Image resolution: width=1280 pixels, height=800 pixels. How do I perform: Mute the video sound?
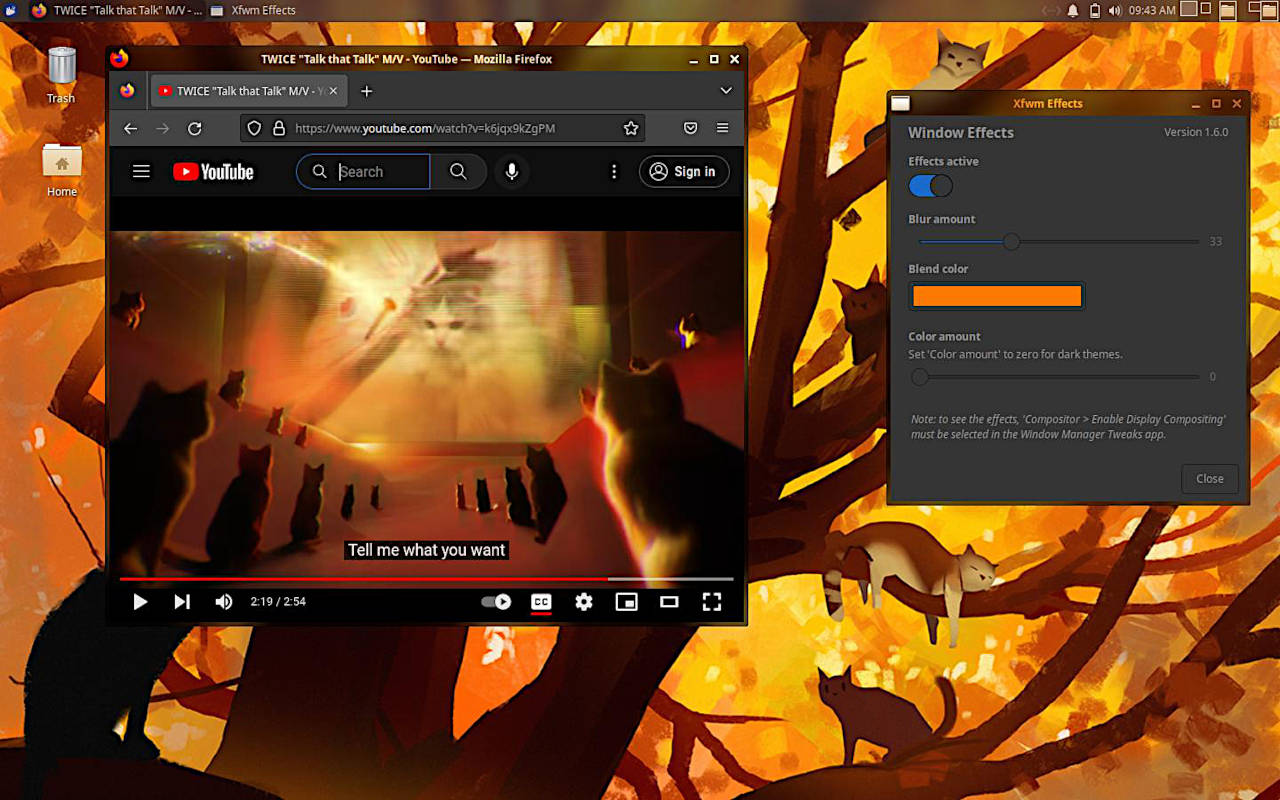pos(224,602)
